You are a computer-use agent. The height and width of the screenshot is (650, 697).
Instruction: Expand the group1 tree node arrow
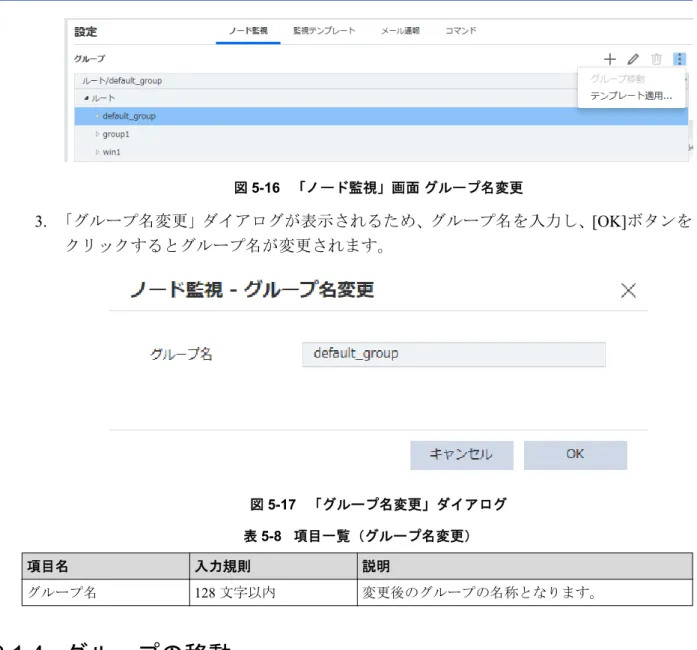click(x=97, y=134)
